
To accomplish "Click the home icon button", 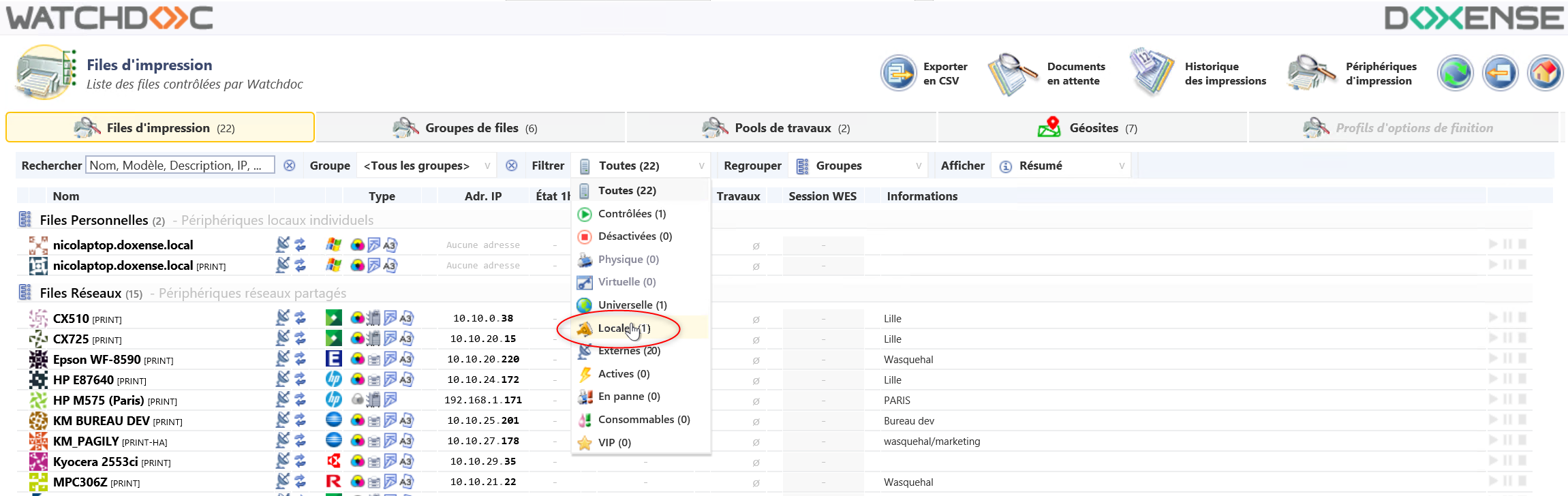I will (1544, 74).
